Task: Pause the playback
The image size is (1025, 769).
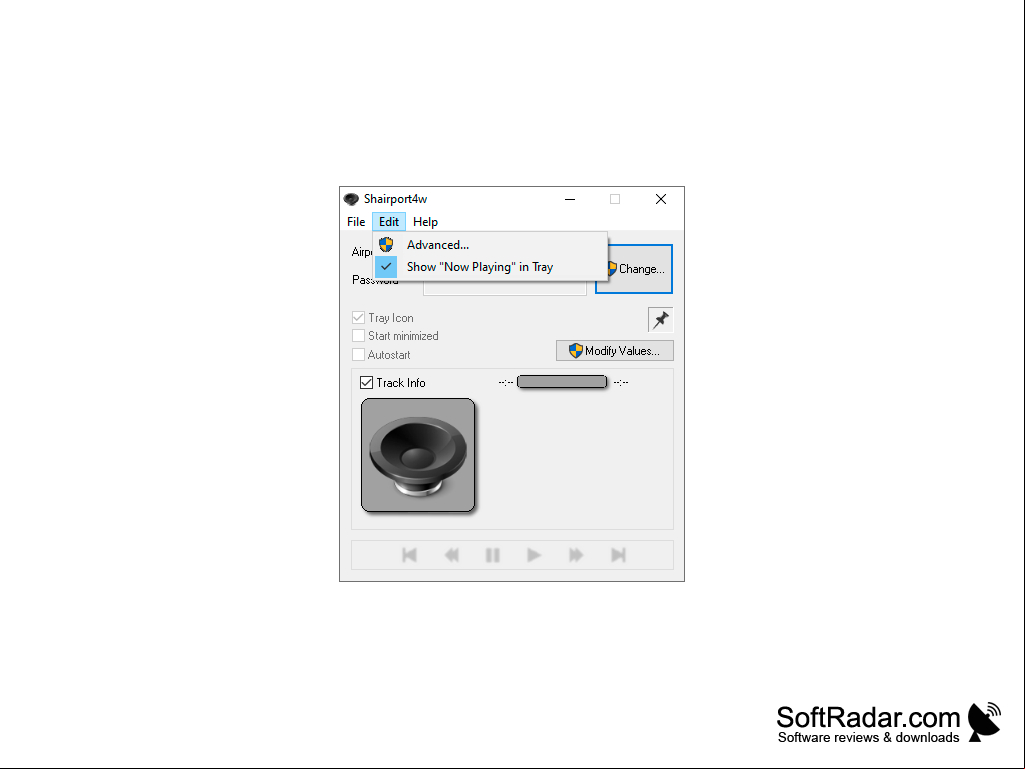Action: coord(493,555)
